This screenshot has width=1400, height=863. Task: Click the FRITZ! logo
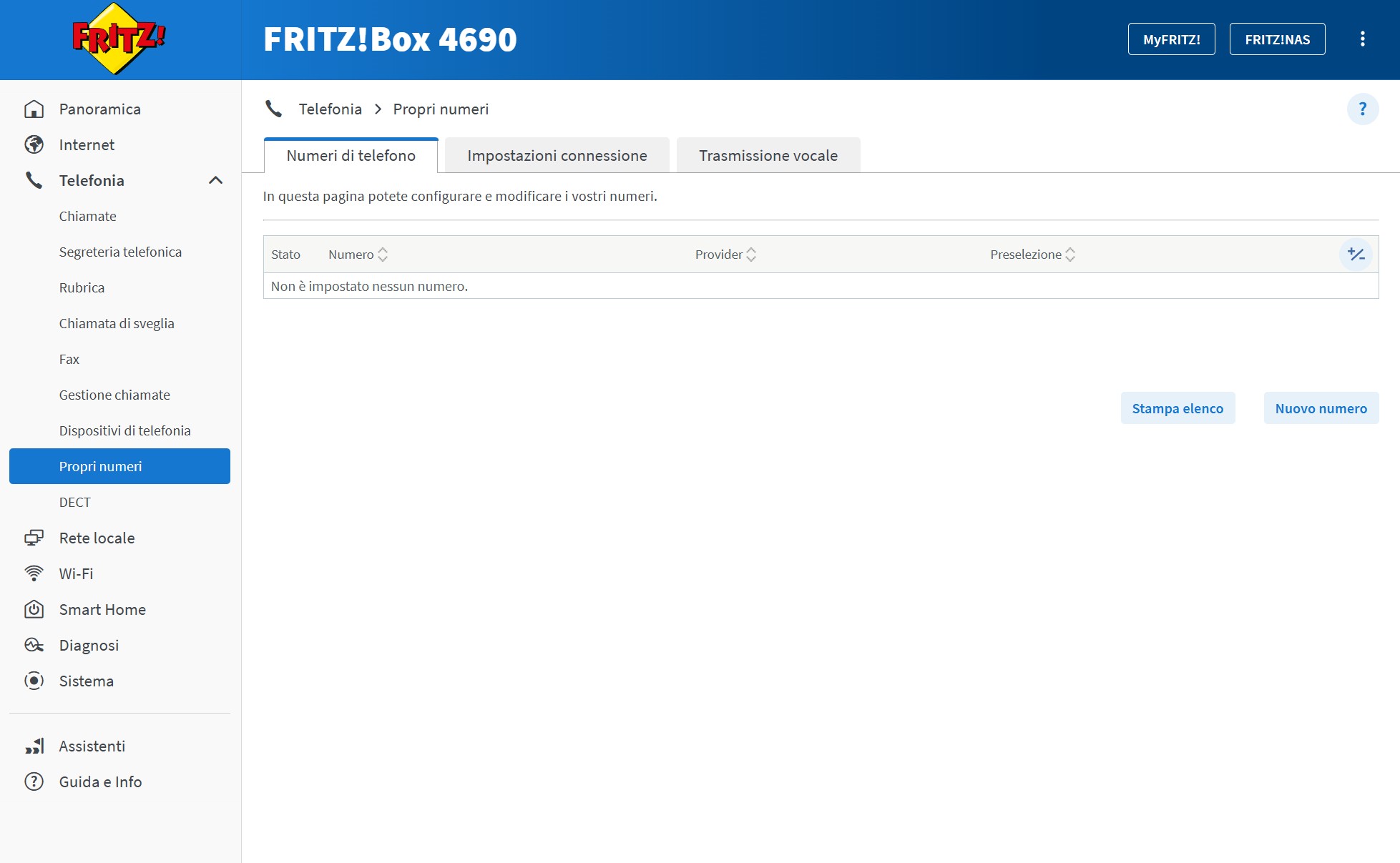pos(119,39)
